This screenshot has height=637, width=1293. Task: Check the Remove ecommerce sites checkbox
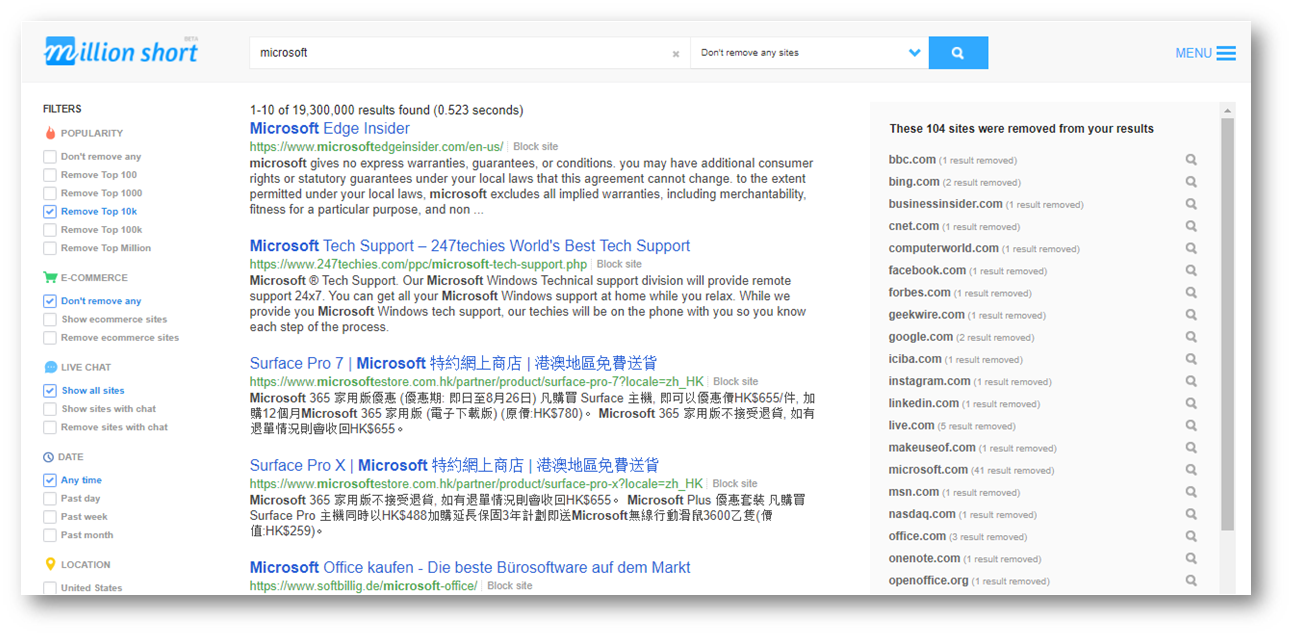click(50, 338)
